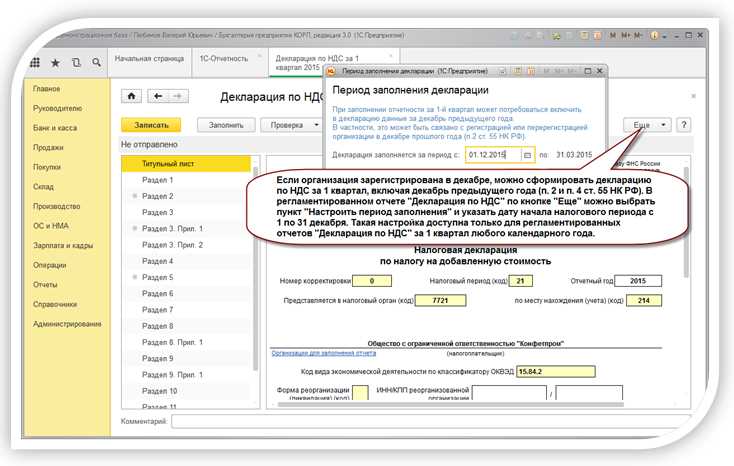Click the Favorites star icon
This screenshot has height=466, width=734.
click(55, 63)
